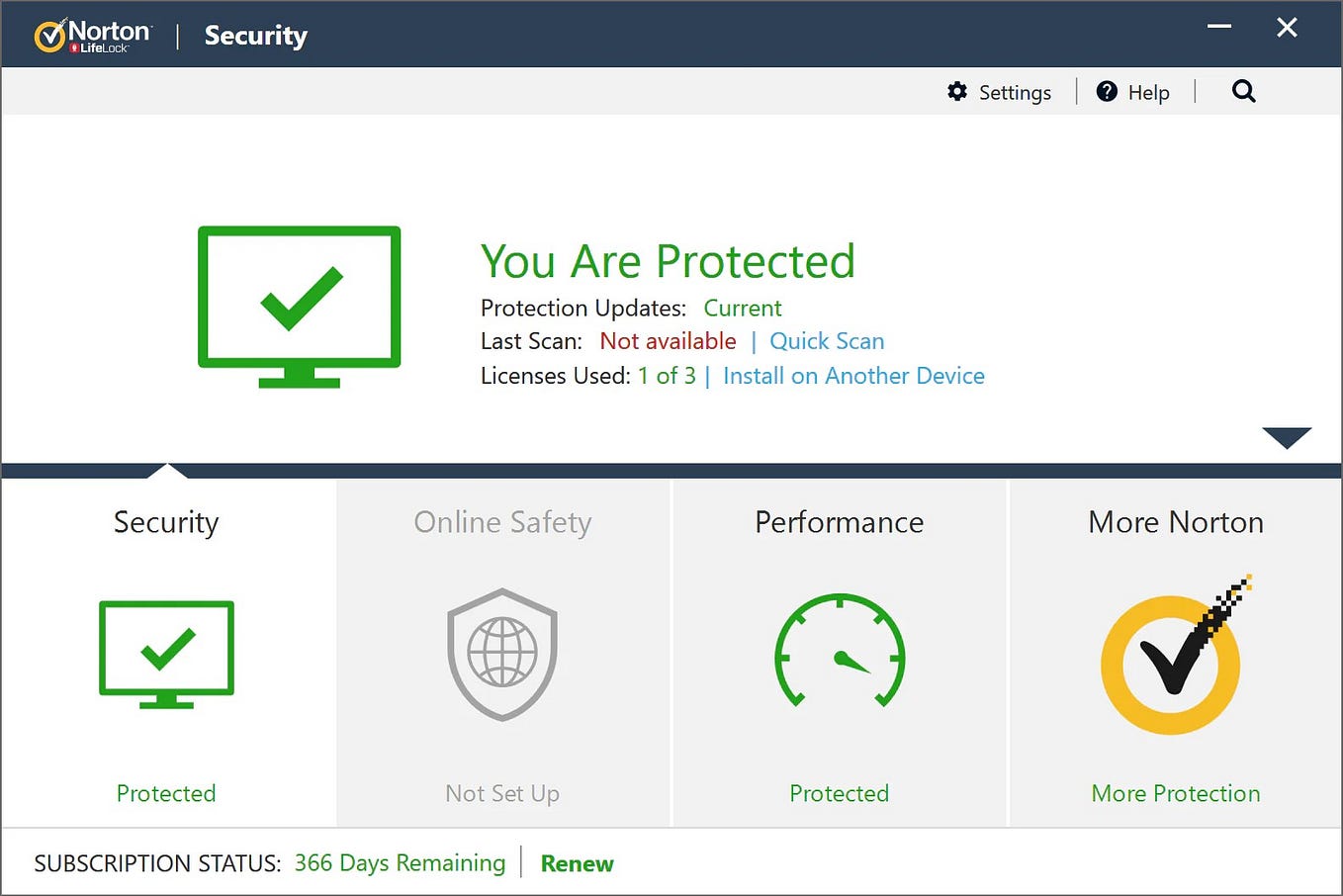Open Help via the question mark icon
1343x896 pixels.
[1107, 92]
